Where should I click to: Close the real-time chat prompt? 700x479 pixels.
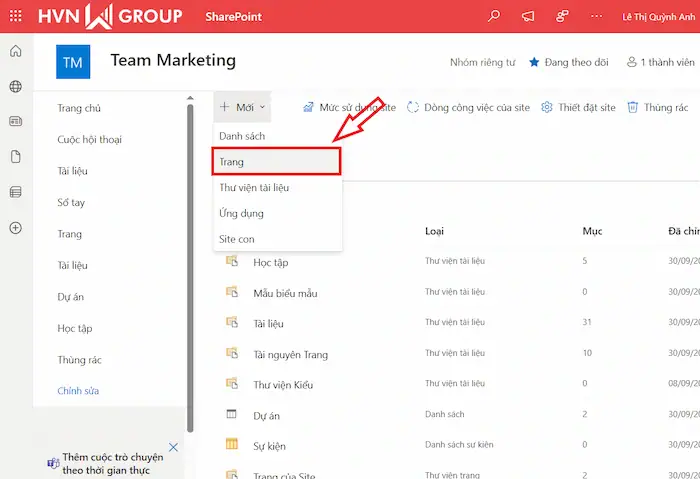(x=173, y=448)
